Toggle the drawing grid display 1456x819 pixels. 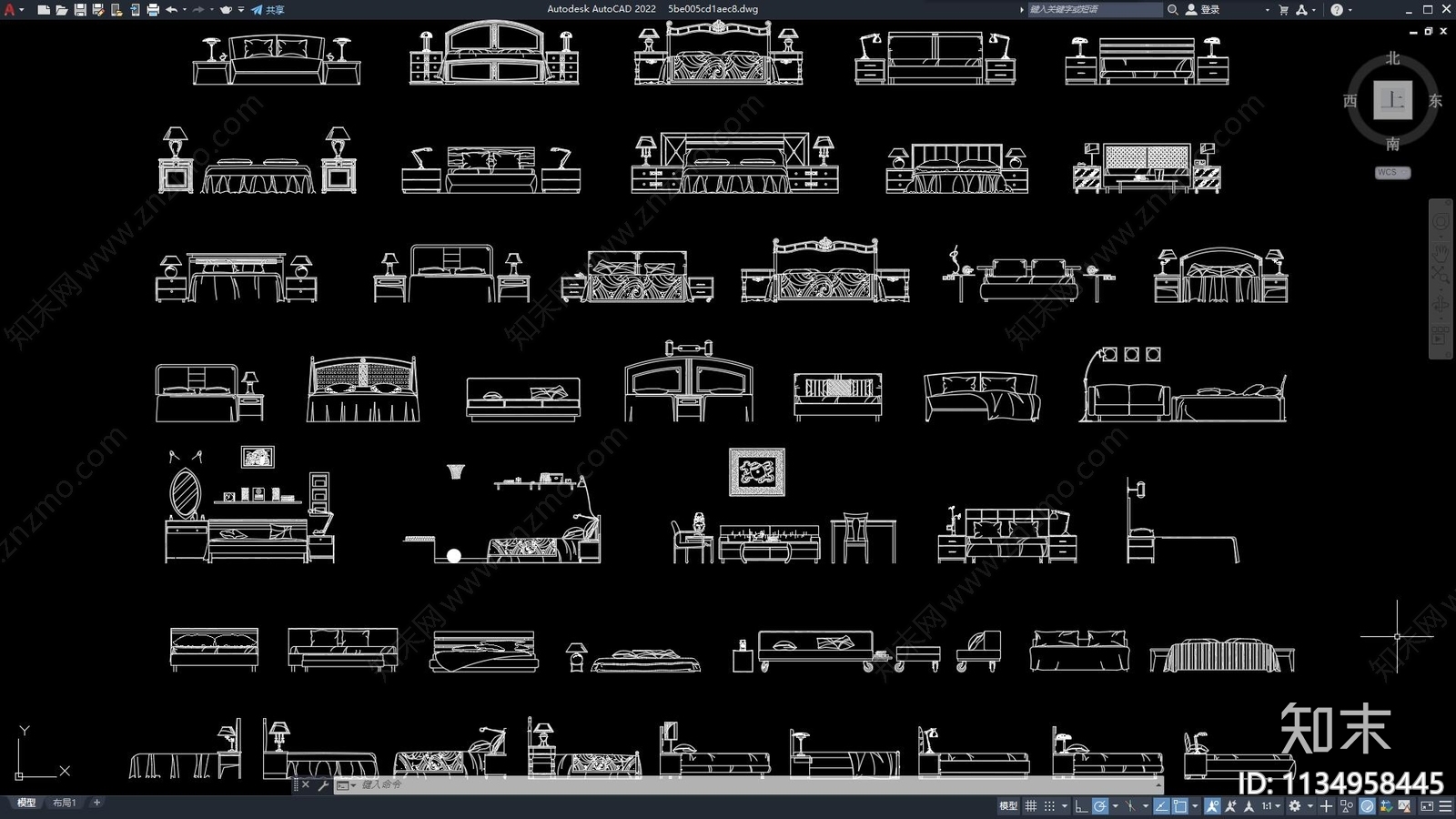click(1030, 805)
